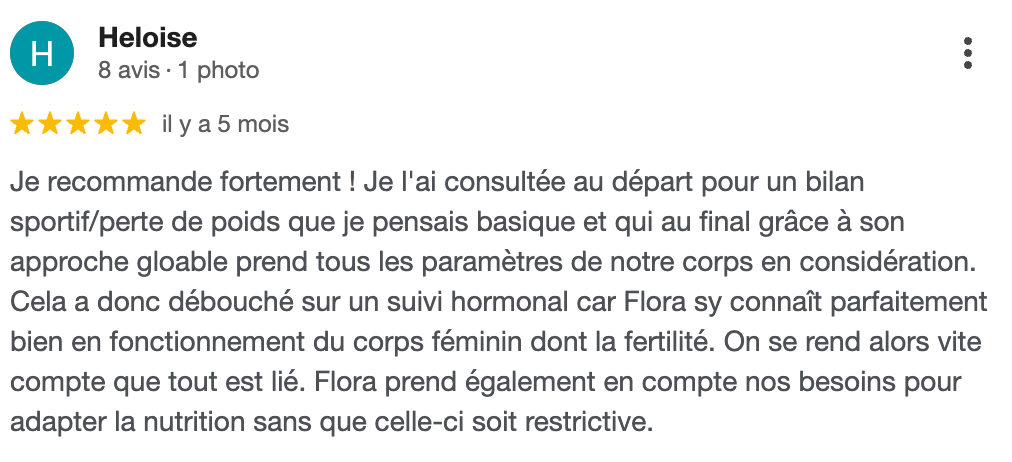The image size is (1012, 462).
Task: Select the third yellow rating star
Action: coord(78,125)
